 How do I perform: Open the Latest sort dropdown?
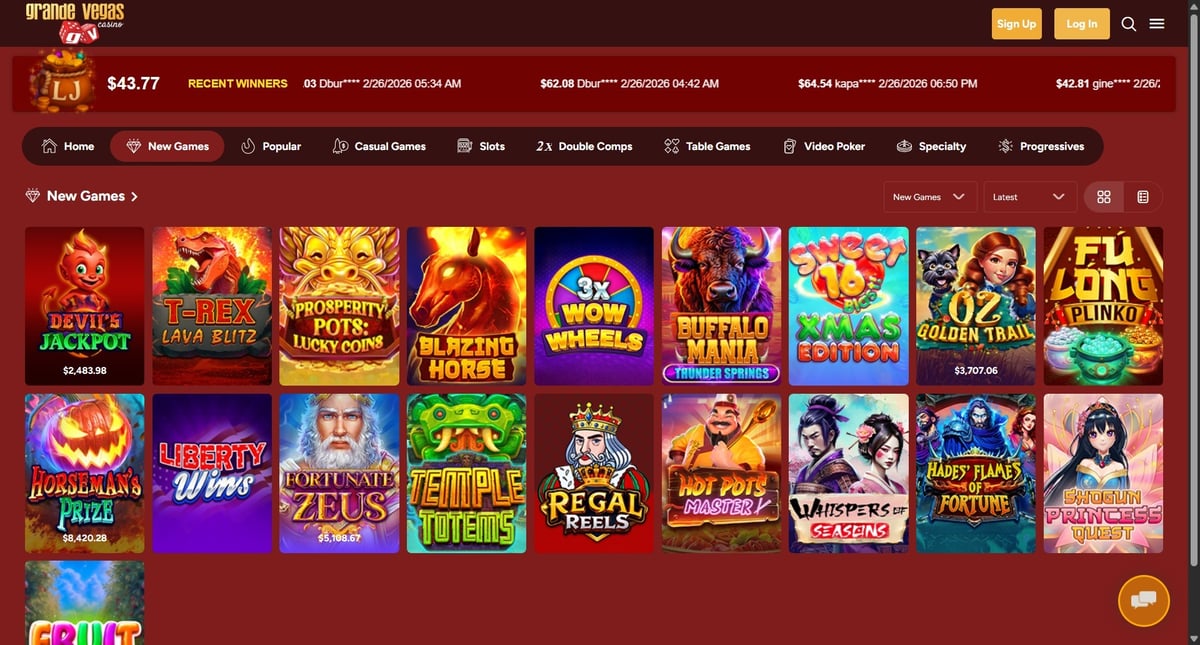pos(1030,197)
